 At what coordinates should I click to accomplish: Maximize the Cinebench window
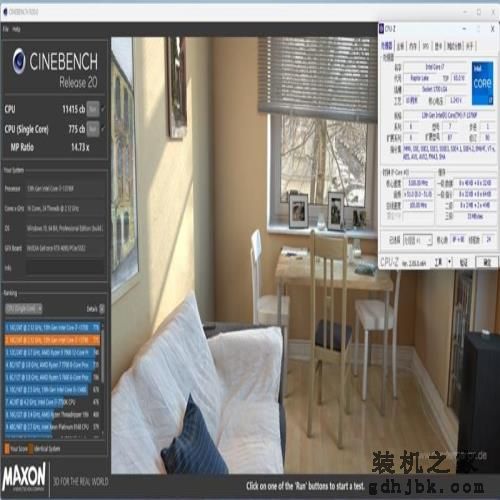[x=479, y=12]
